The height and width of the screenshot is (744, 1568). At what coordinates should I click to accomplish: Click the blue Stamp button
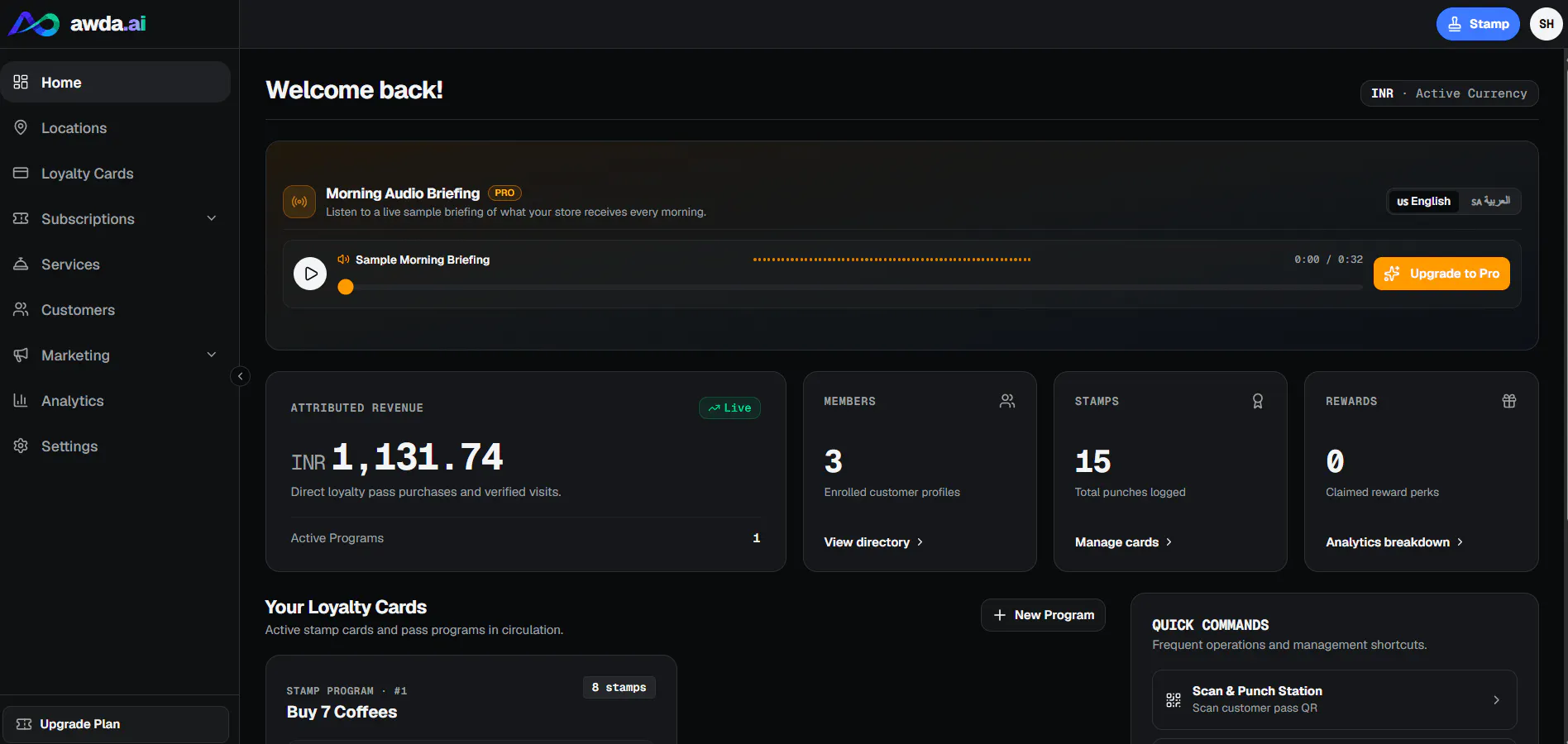(1478, 24)
